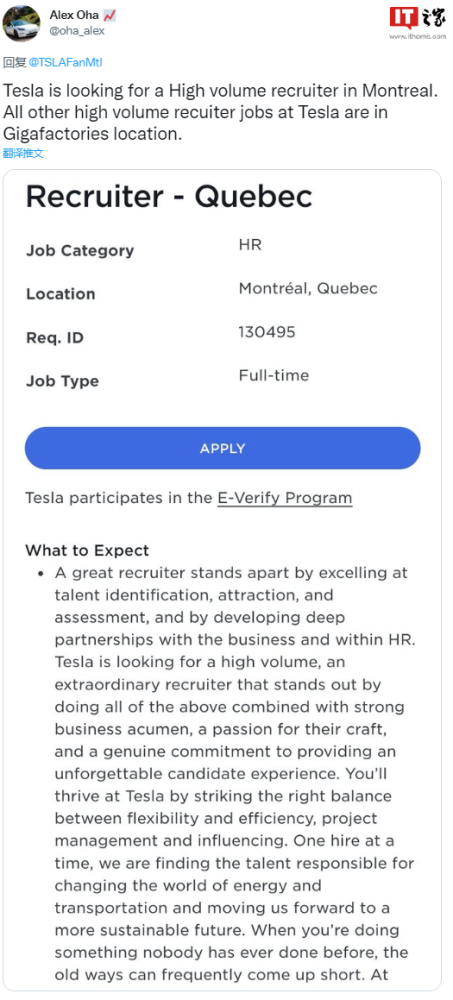This screenshot has height=1000, width=453.
Task: Click the tweet text about Montreal recruiter
Action: (x=221, y=112)
